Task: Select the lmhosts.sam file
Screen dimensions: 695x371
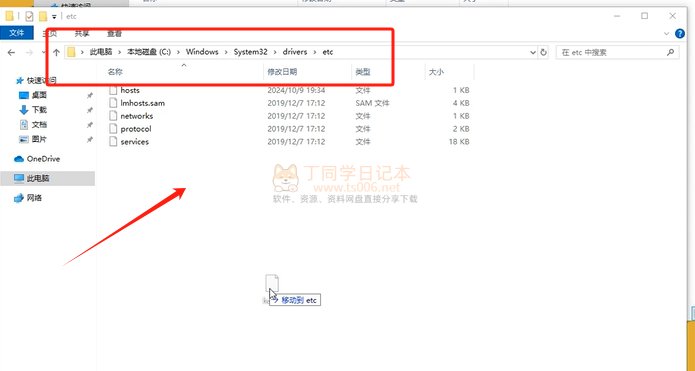Action: pyautogui.click(x=142, y=103)
